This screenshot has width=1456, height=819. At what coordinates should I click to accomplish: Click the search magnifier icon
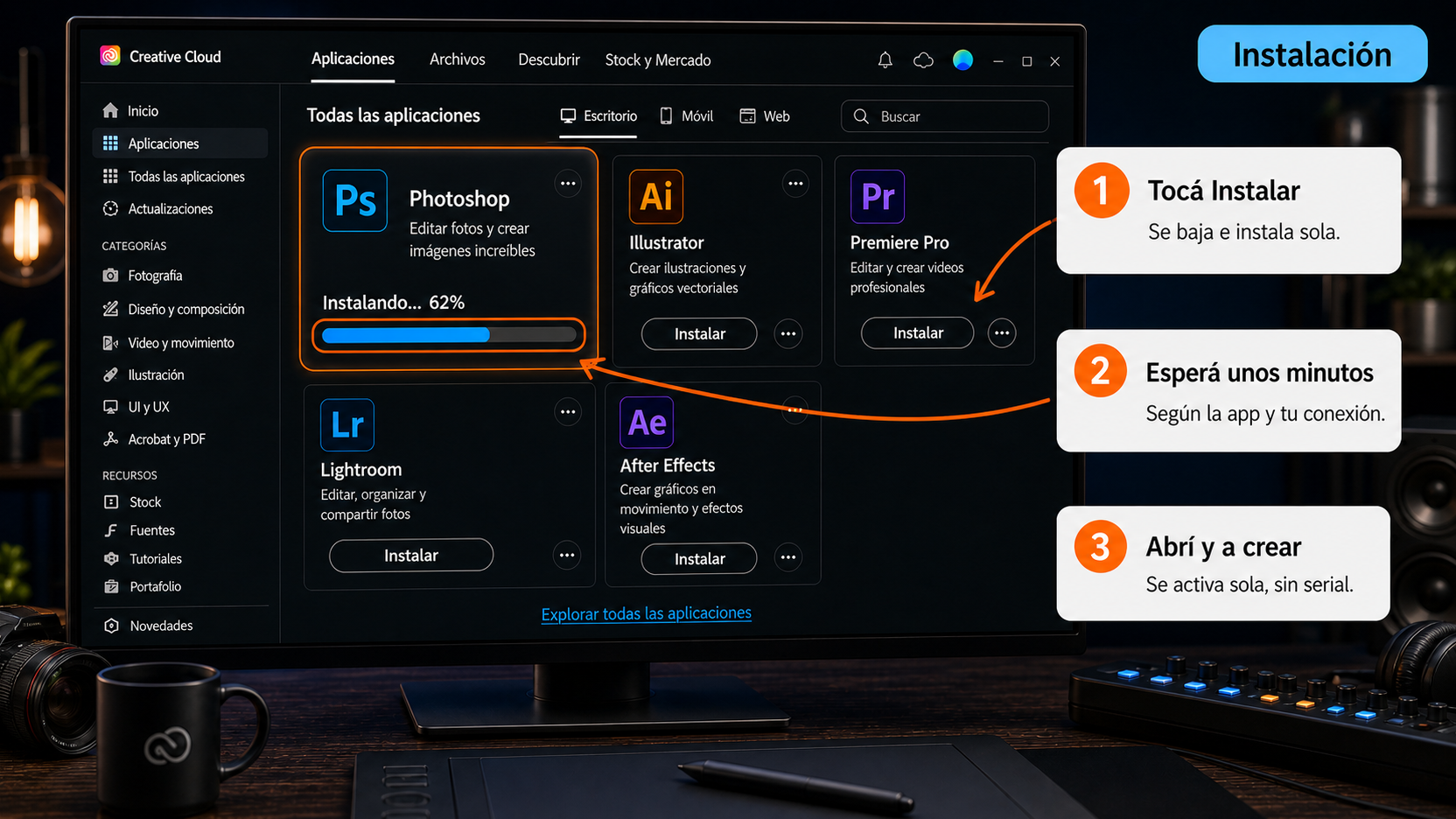coord(861,116)
